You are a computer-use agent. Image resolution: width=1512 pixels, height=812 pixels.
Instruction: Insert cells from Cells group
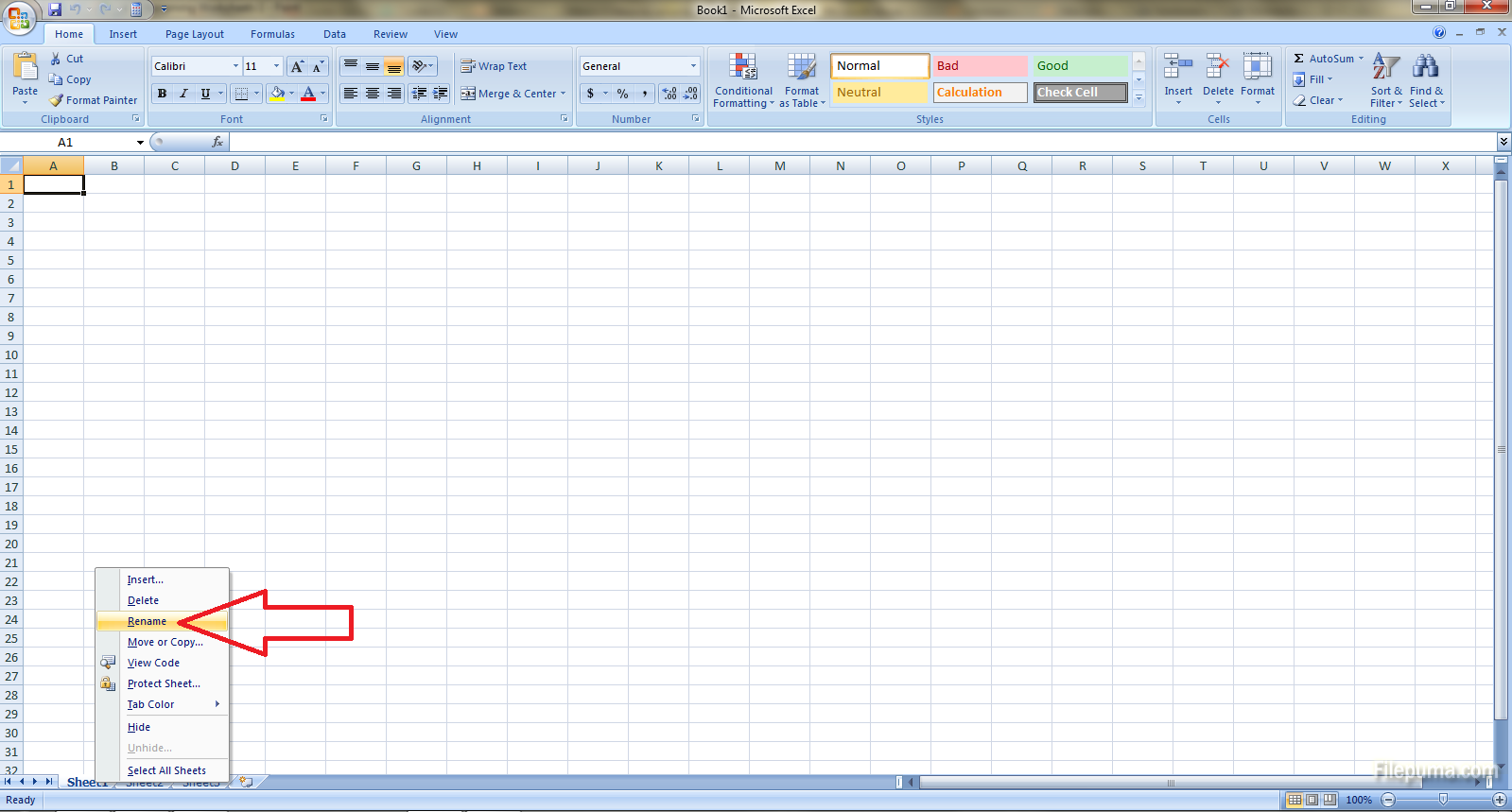1178,79
